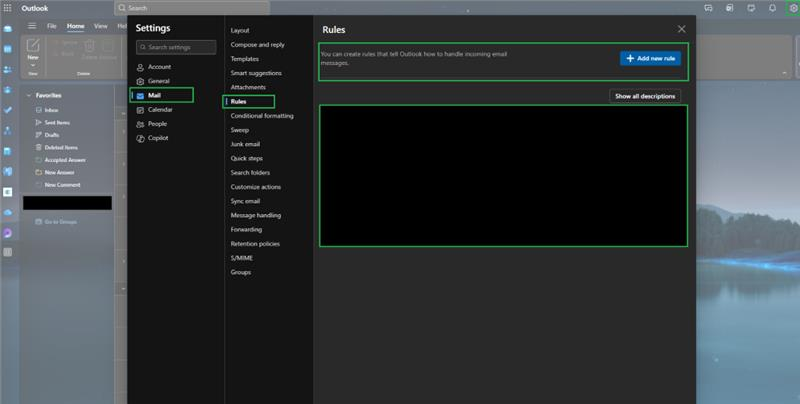Open Customize actions settings
The height and width of the screenshot is (404, 800).
point(256,187)
